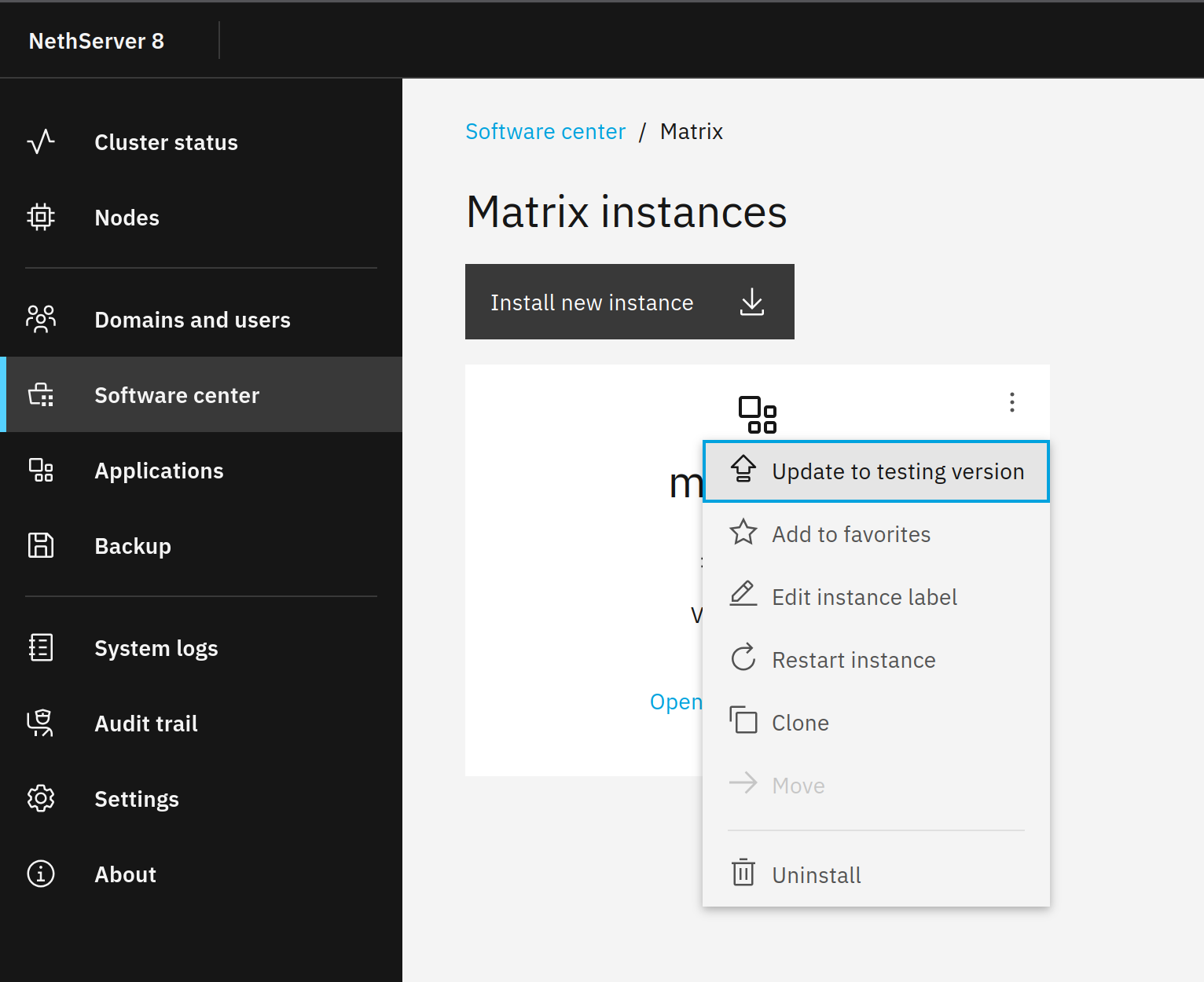Select Edit instance label option
The width and height of the screenshot is (1204, 982).
pos(864,597)
